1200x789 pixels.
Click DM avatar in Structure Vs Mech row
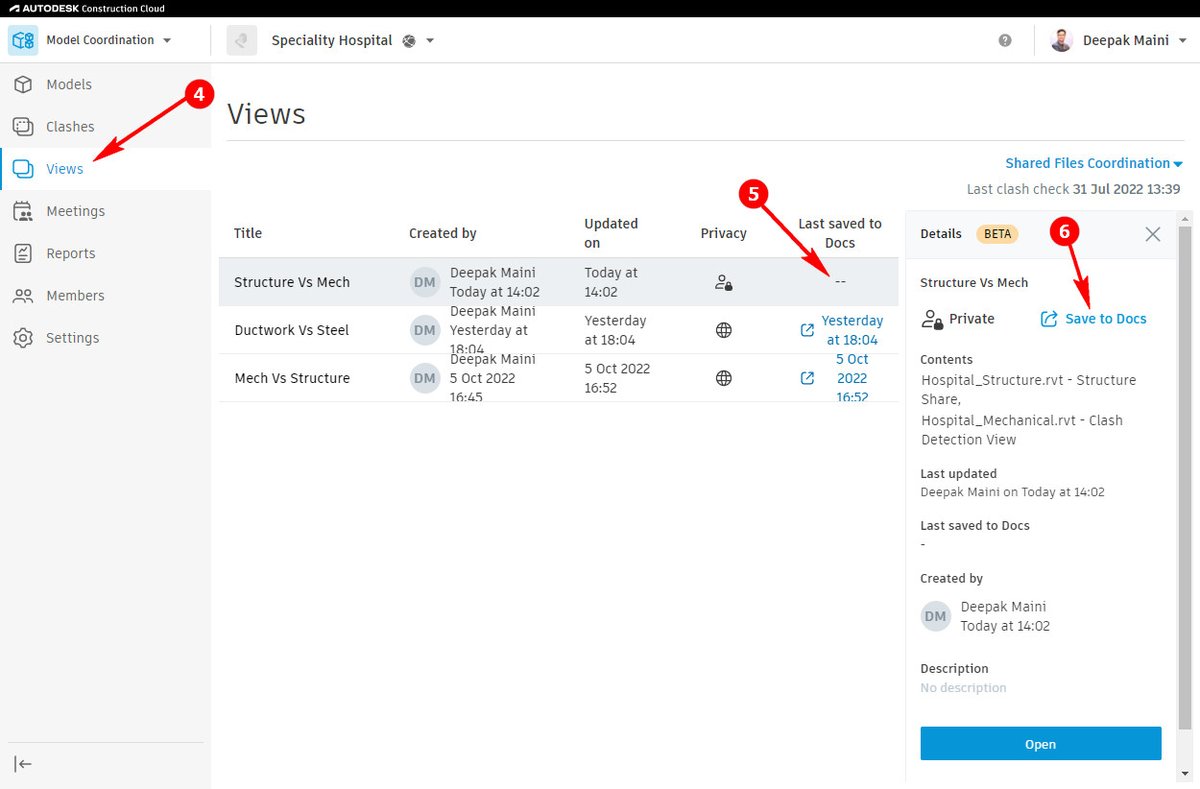(425, 282)
